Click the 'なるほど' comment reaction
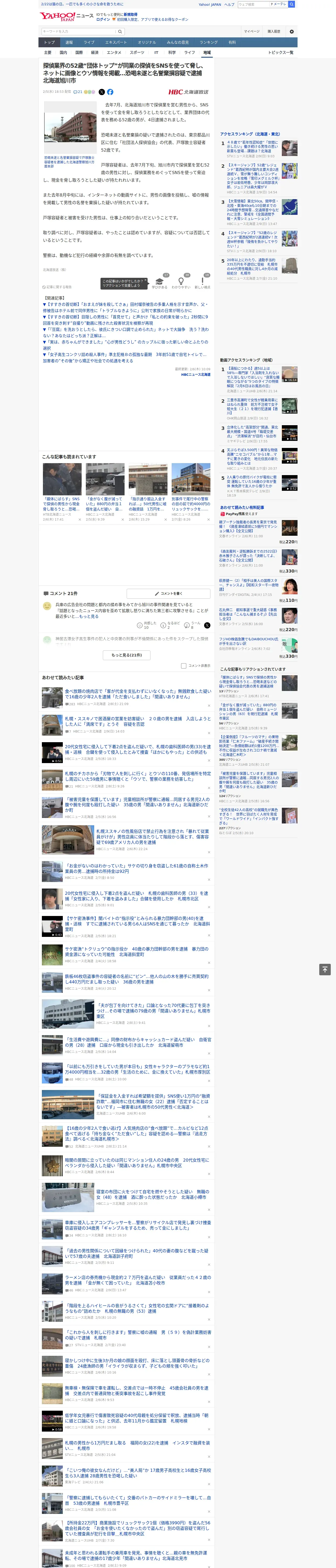Screen dimensions: 336x1568 [x=171, y=625]
